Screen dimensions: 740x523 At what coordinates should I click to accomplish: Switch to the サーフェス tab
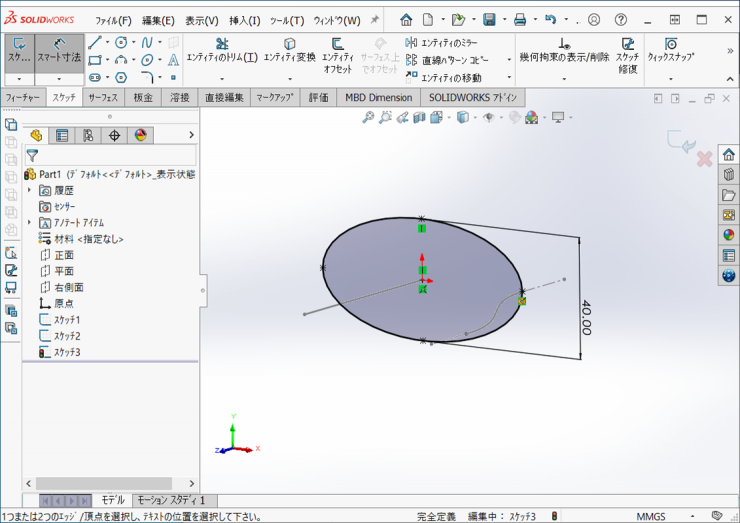coord(103,97)
